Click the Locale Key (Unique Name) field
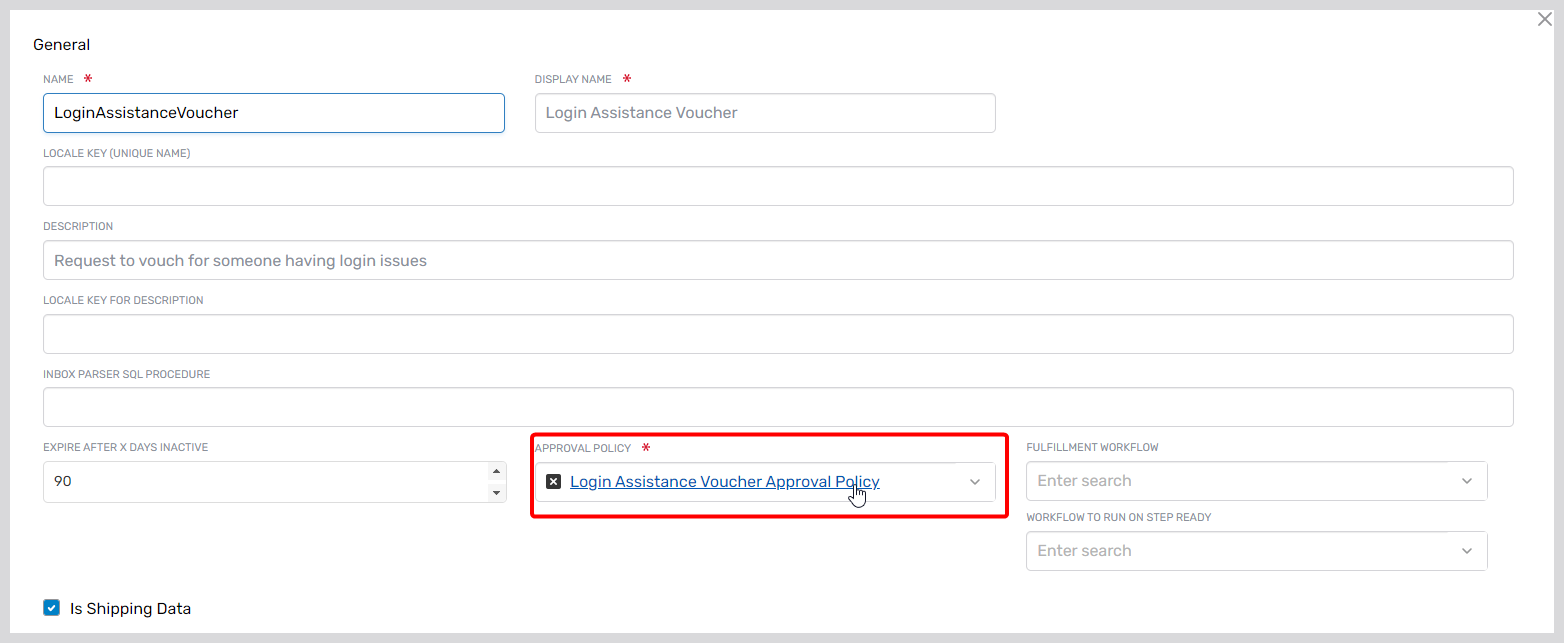Image resolution: width=1564 pixels, height=643 pixels. tap(777, 186)
